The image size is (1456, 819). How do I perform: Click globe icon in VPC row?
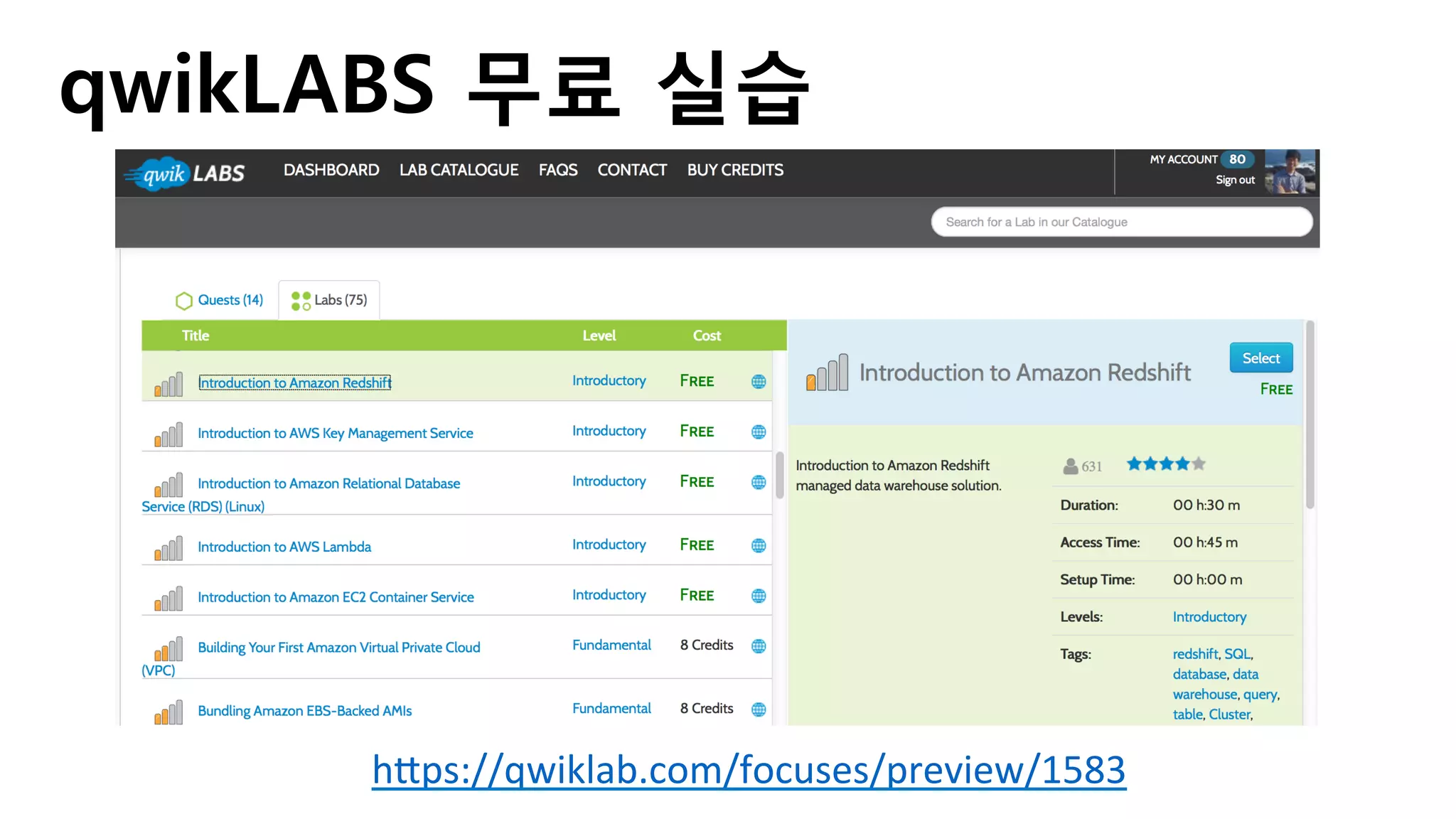759,646
